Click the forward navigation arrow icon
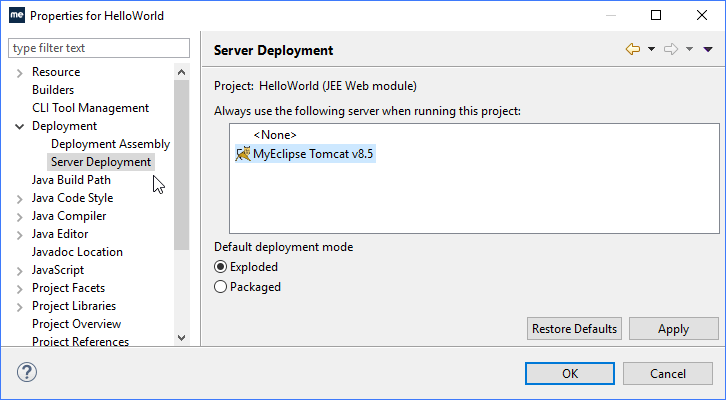 670,49
